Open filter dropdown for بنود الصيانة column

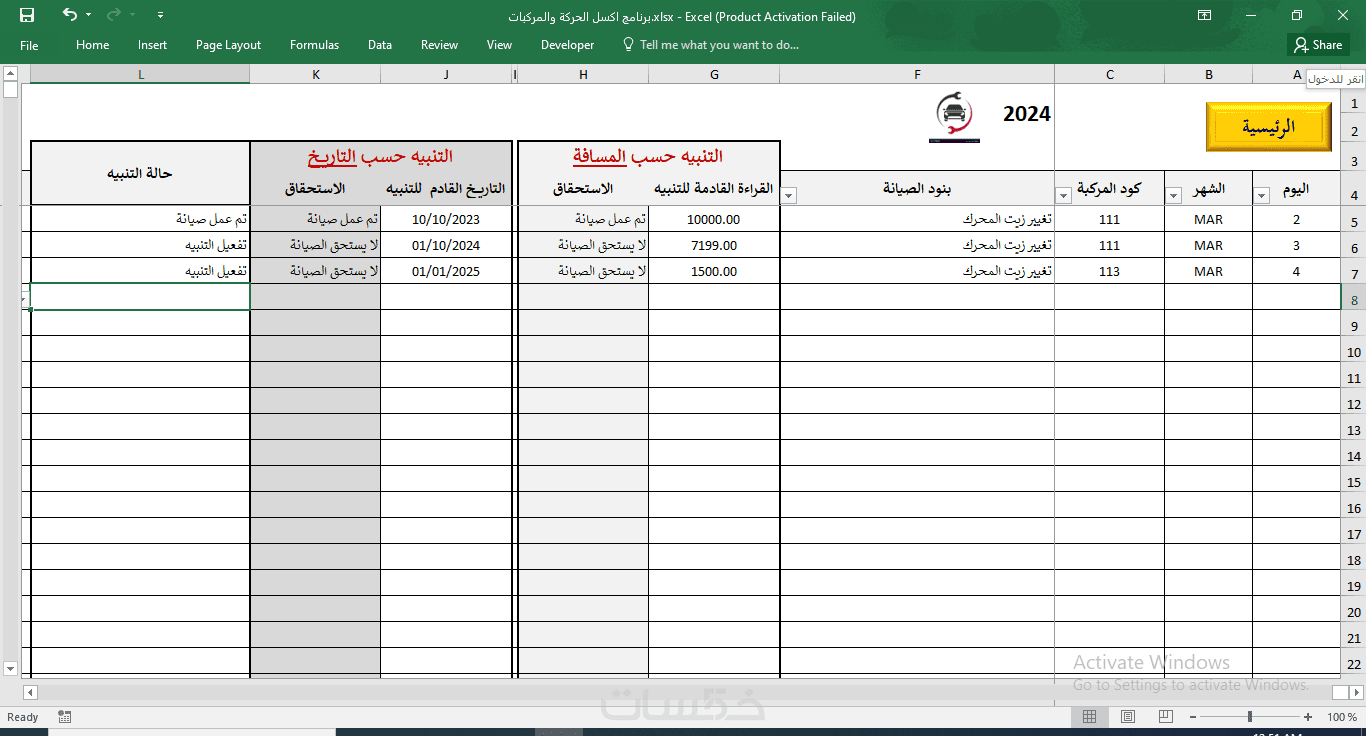[789, 196]
